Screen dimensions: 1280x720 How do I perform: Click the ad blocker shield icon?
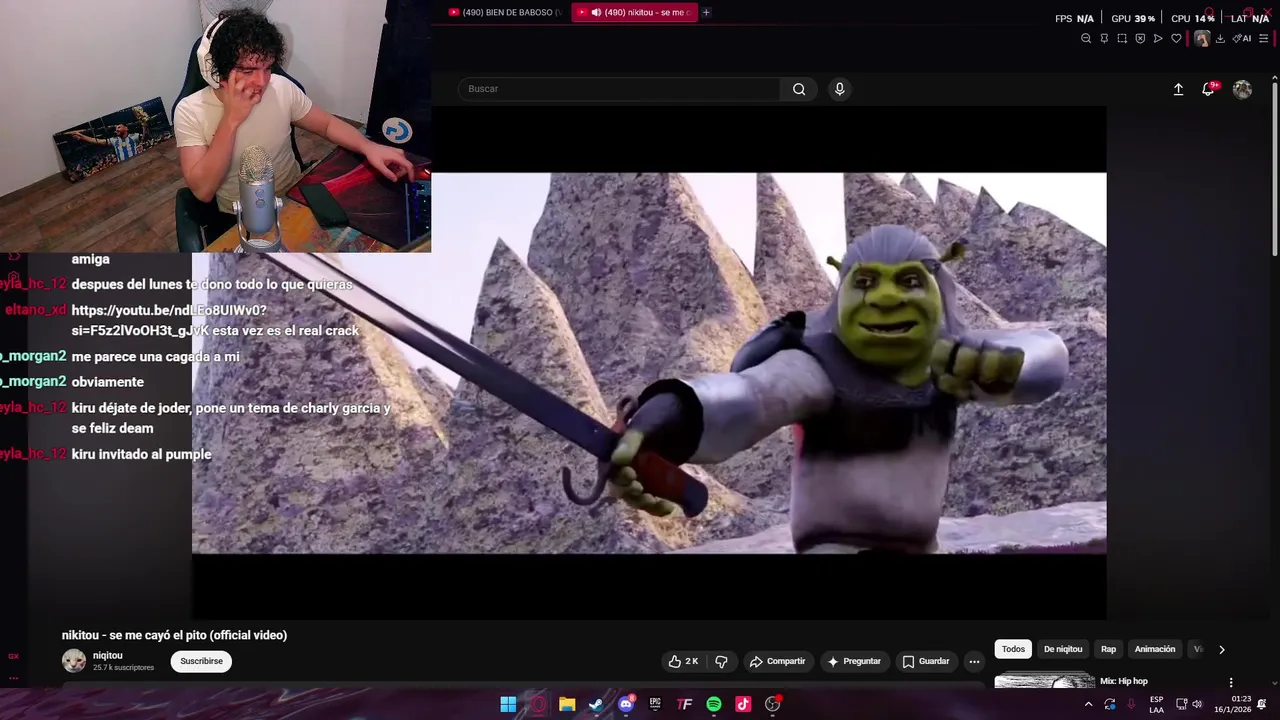(1140, 39)
